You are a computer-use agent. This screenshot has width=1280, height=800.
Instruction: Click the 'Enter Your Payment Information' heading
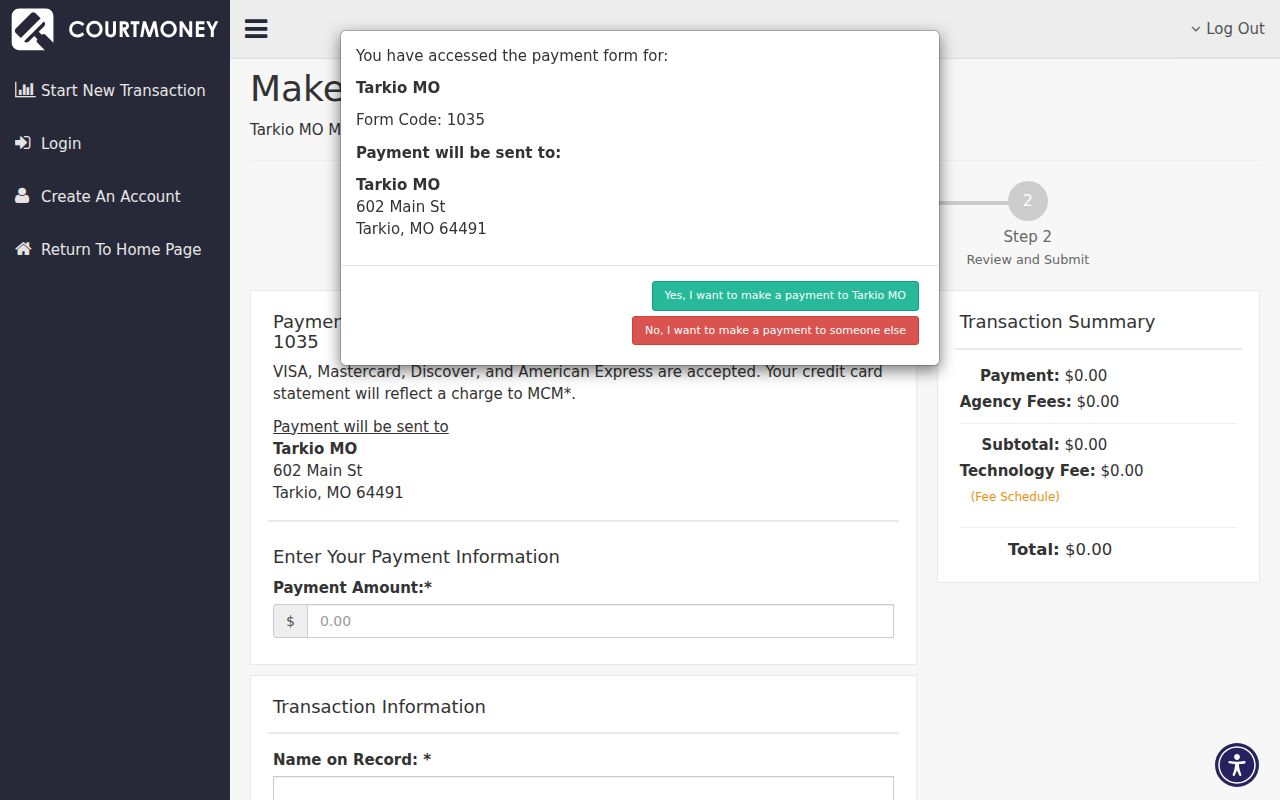click(x=416, y=557)
